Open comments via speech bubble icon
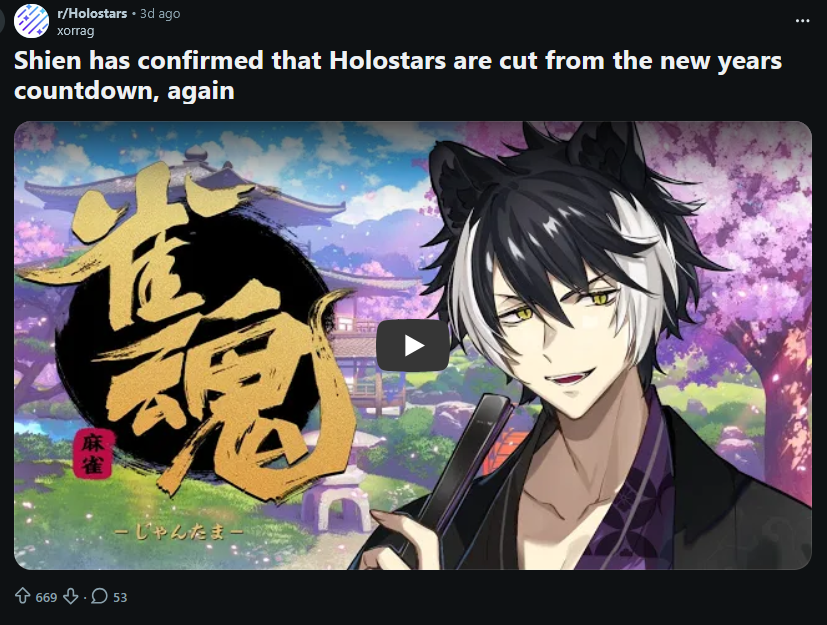Image resolution: width=827 pixels, height=625 pixels. pyautogui.click(x=99, y=596)
